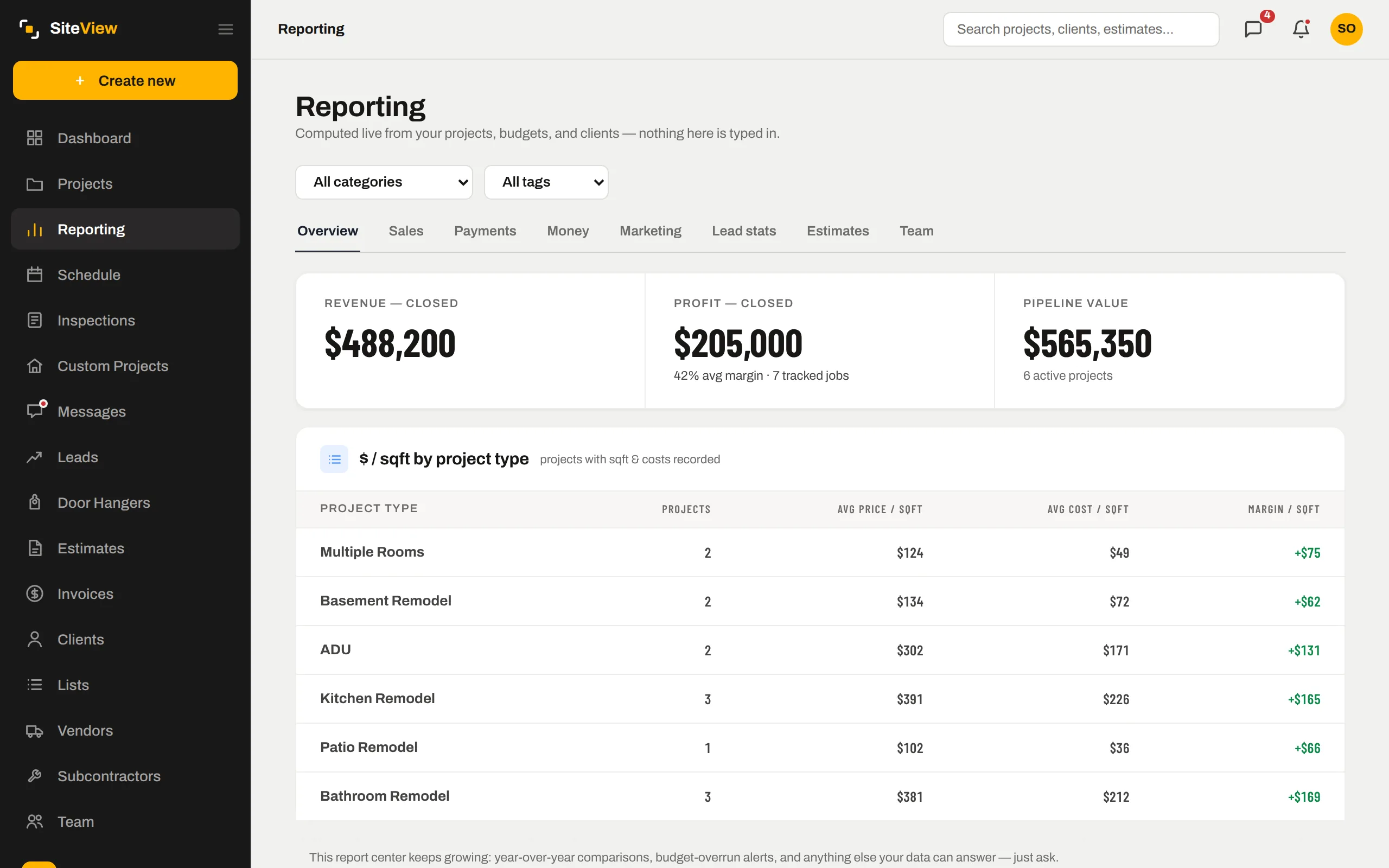This screenshot has height=868, width=1389.
Task: Click the Subcontractors wrench icon
Action: tap(34, 776)
